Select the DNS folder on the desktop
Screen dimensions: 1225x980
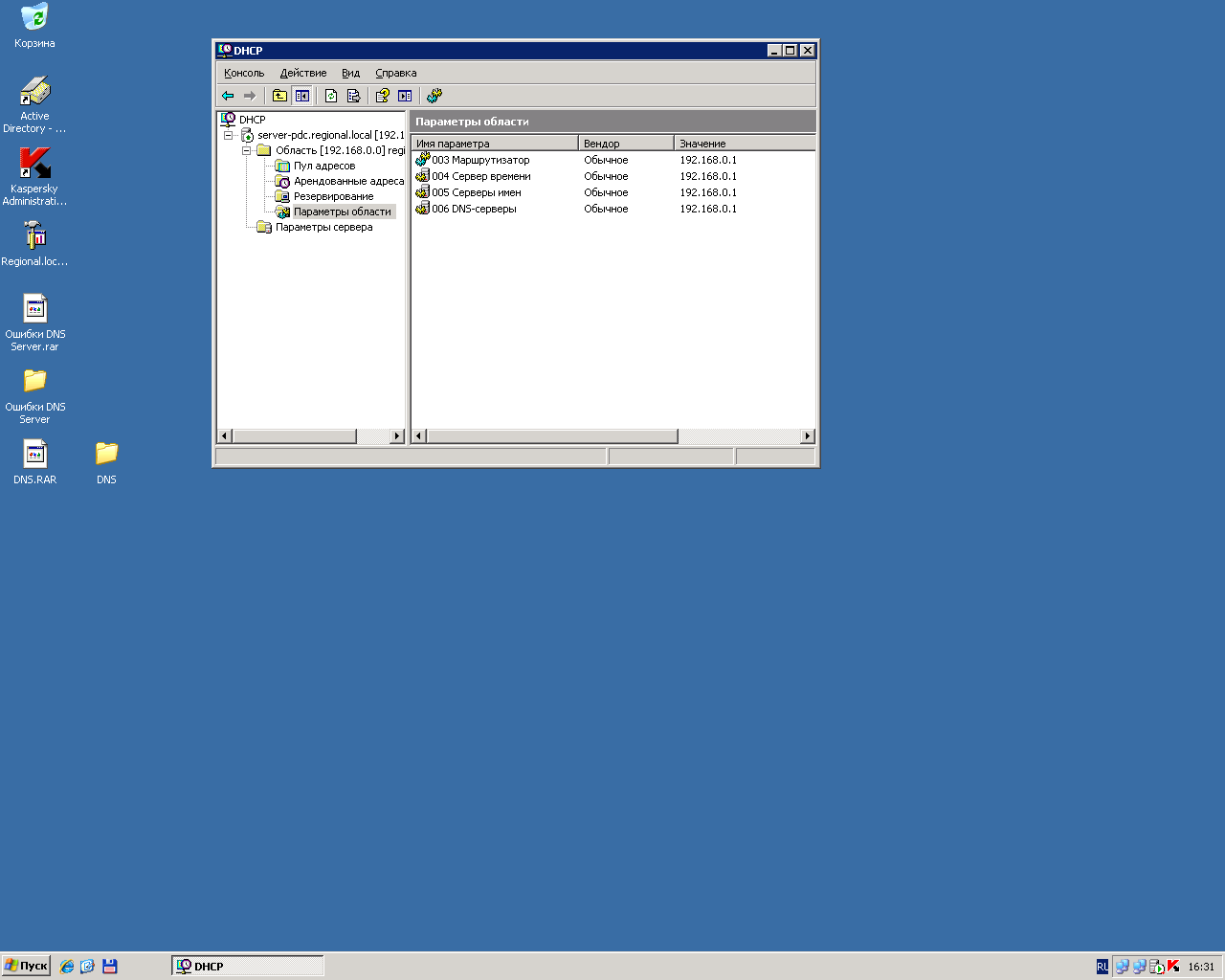coord(106,462)
